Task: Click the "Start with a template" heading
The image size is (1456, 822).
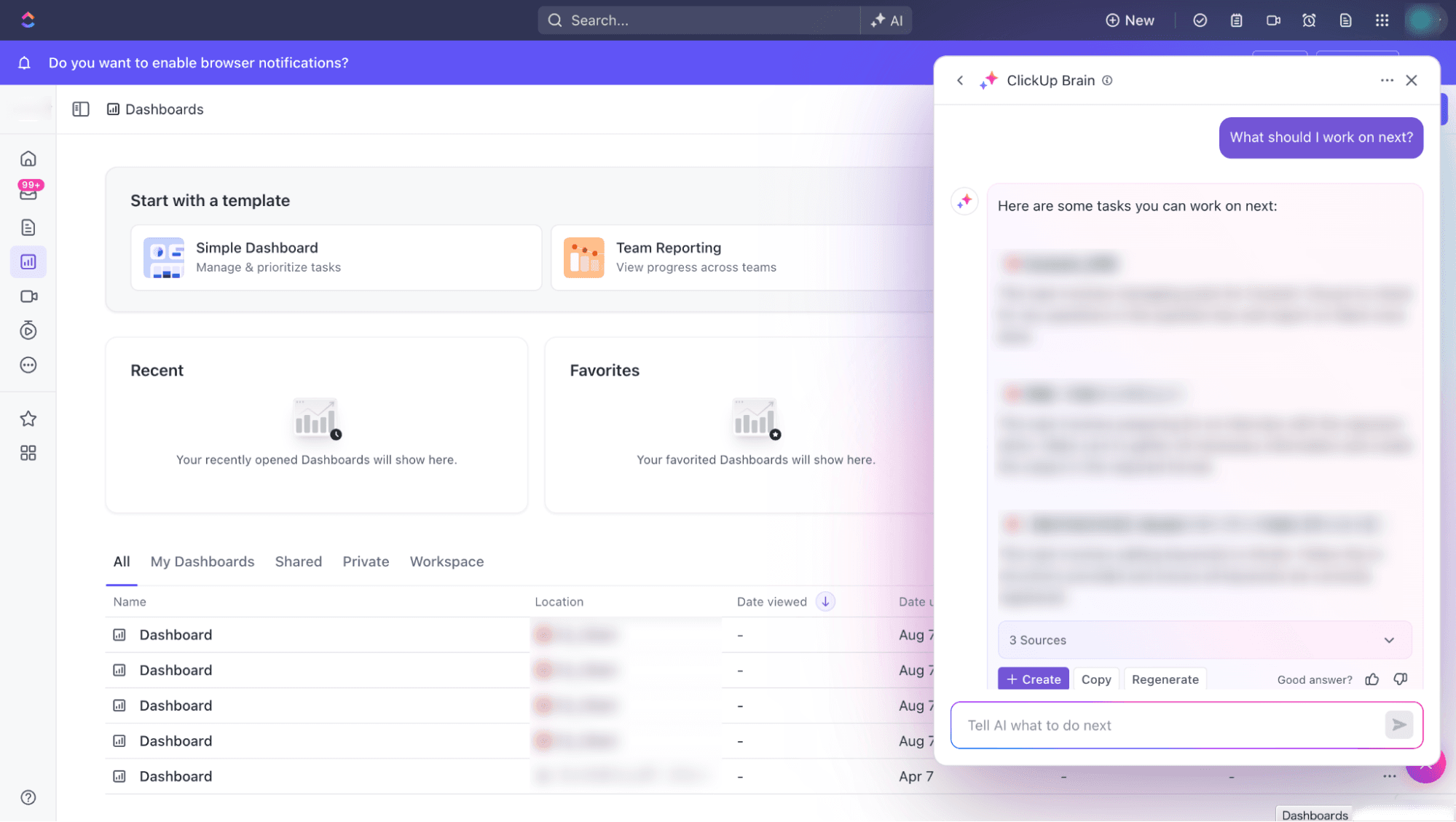Action: click(210, 201)
